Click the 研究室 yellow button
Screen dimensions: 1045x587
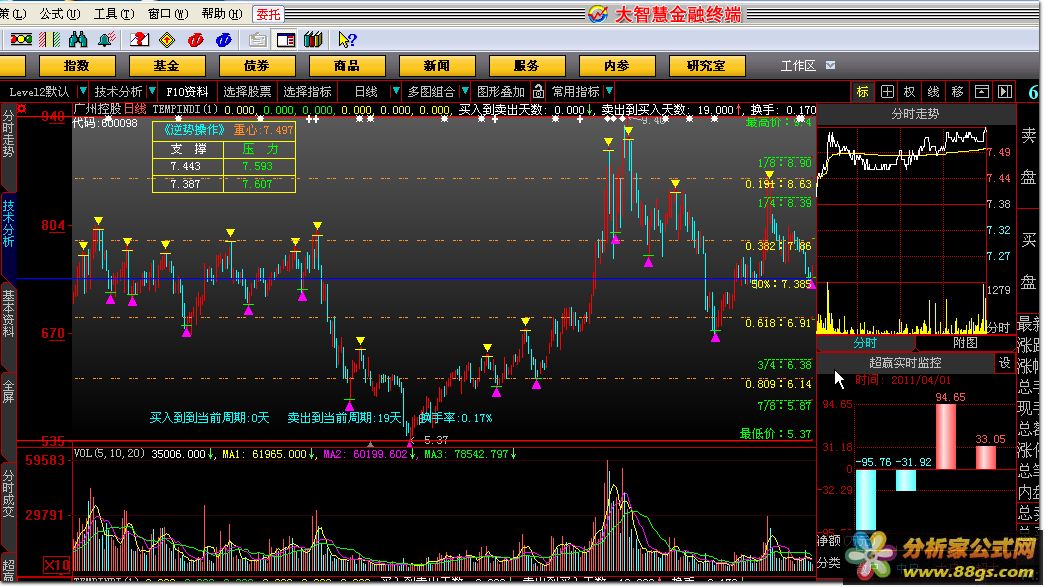click(x=706, y=66)
